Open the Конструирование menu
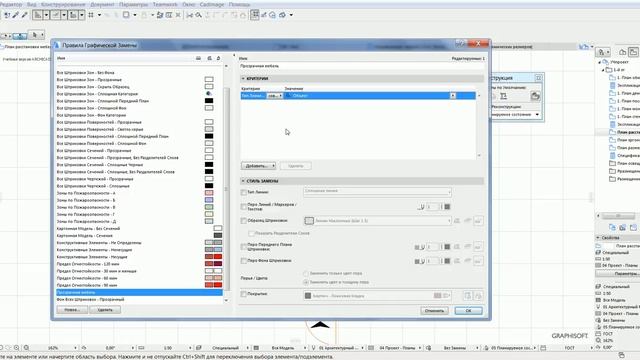Image resolution: width=640 pixels, height=360 pixels. tap(63, 4)
